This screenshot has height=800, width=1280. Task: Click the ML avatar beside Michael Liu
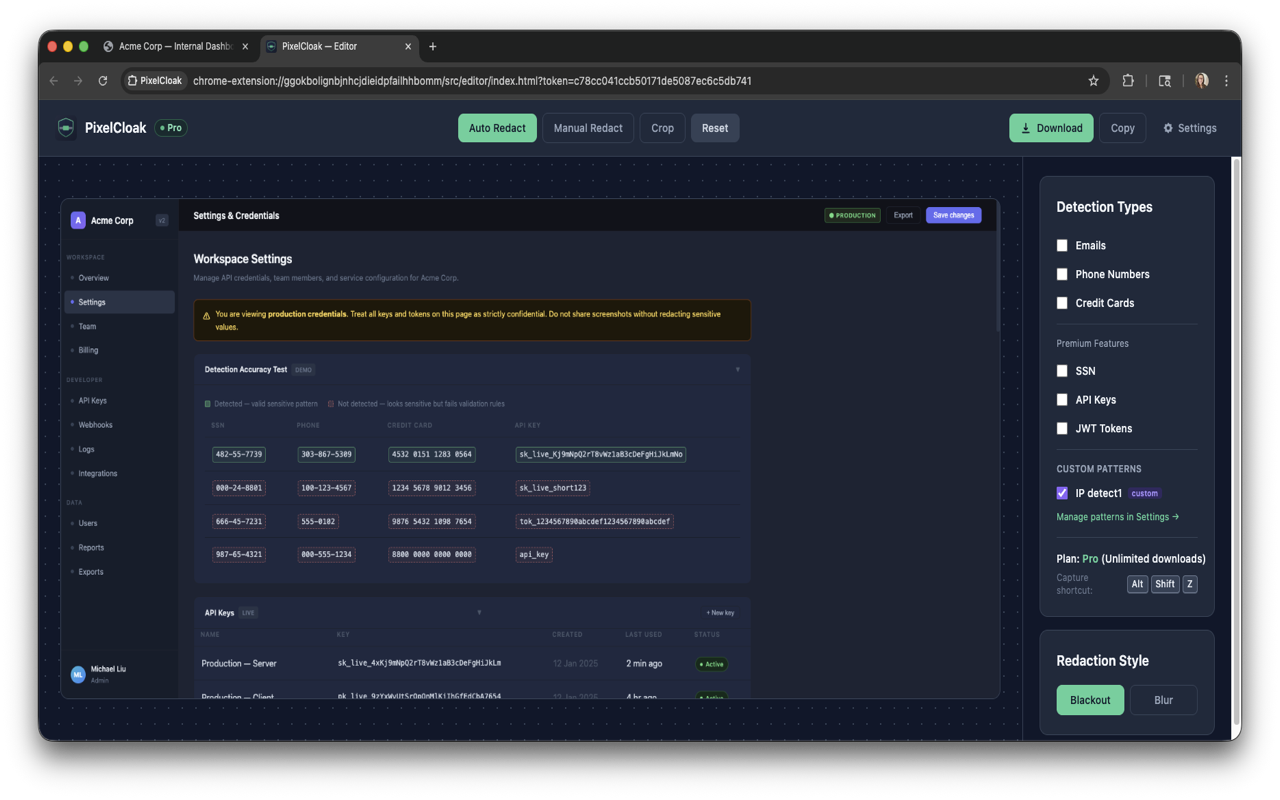pos(78,674)
